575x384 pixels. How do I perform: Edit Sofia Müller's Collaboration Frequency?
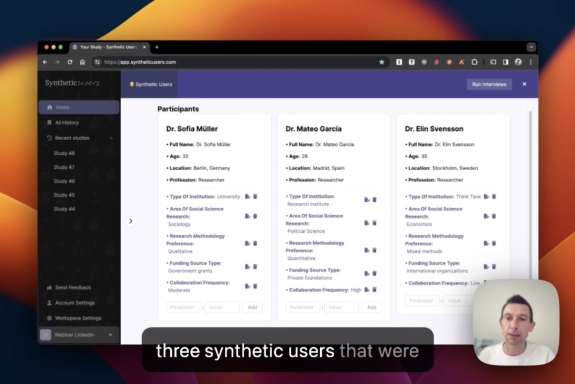pyautogui.click(x=248, y=286)
